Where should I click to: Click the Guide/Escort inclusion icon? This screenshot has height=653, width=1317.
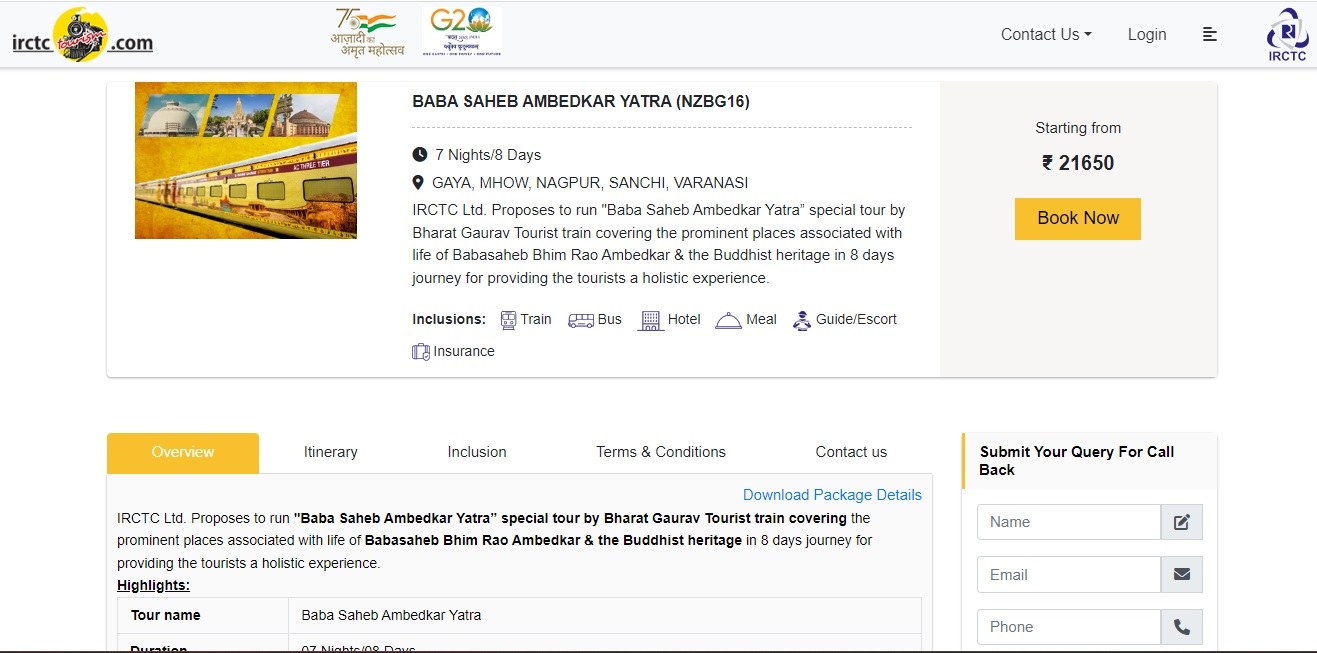click(x=801, y=320)
